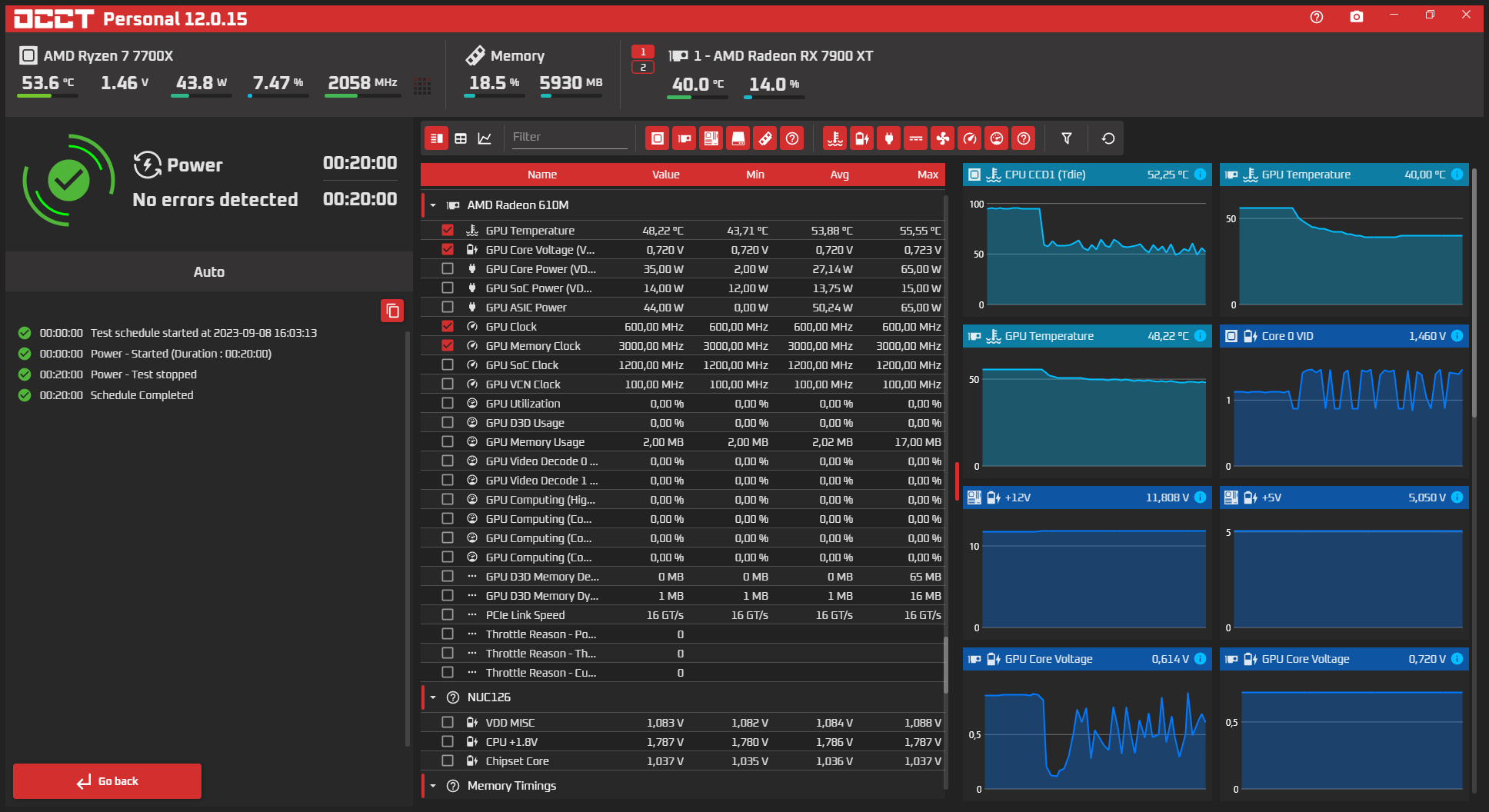Uncheck the GPU Temperature checkbox
This screenshot has width=1489, height=812.
click(448, 231)
